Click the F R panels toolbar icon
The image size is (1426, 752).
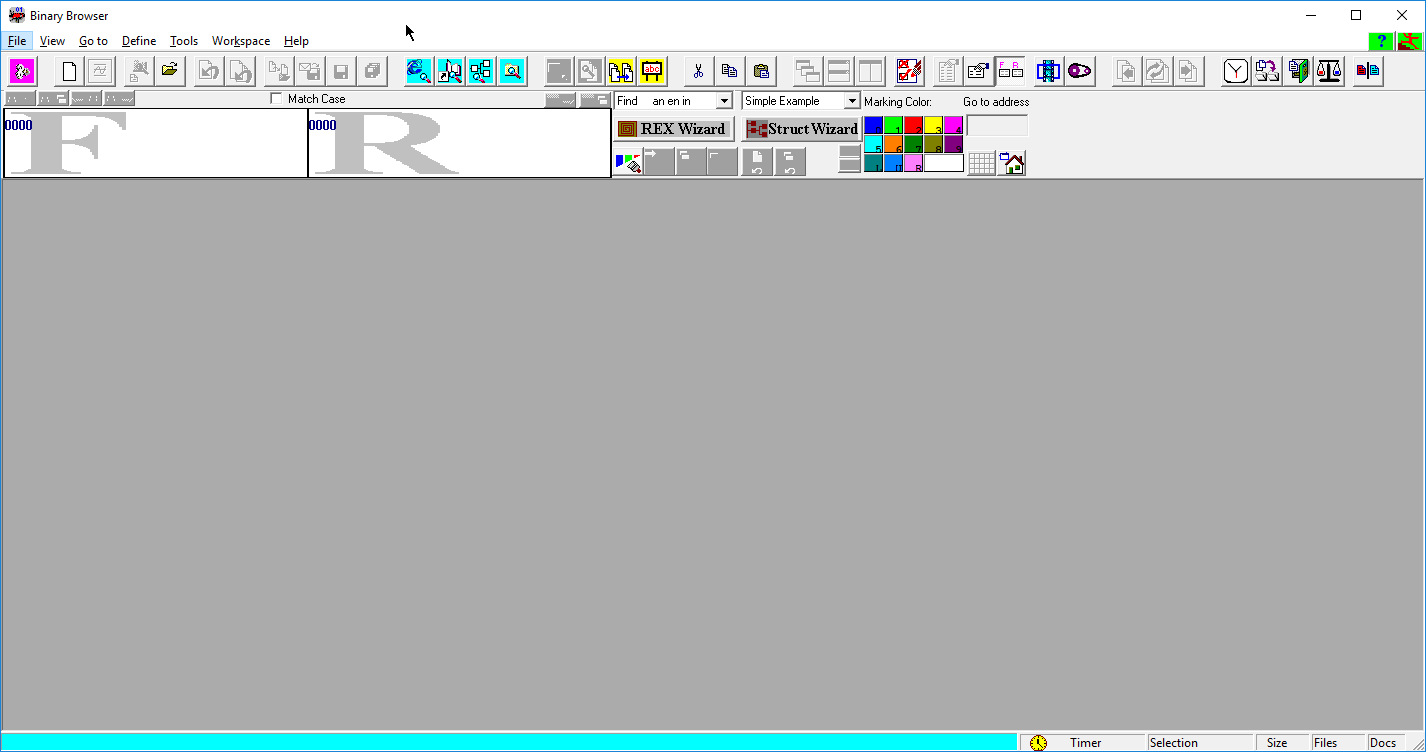point(1010,71)
